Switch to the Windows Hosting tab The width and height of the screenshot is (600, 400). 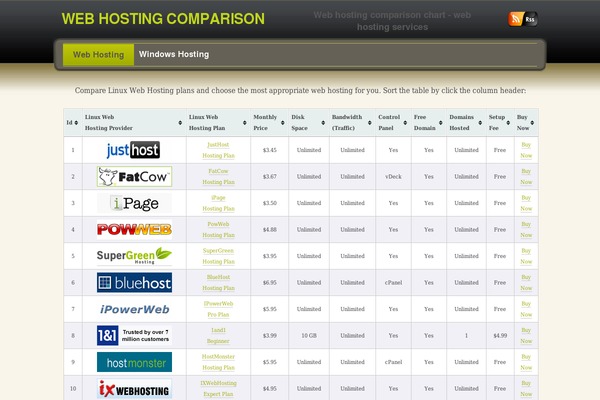174,54
